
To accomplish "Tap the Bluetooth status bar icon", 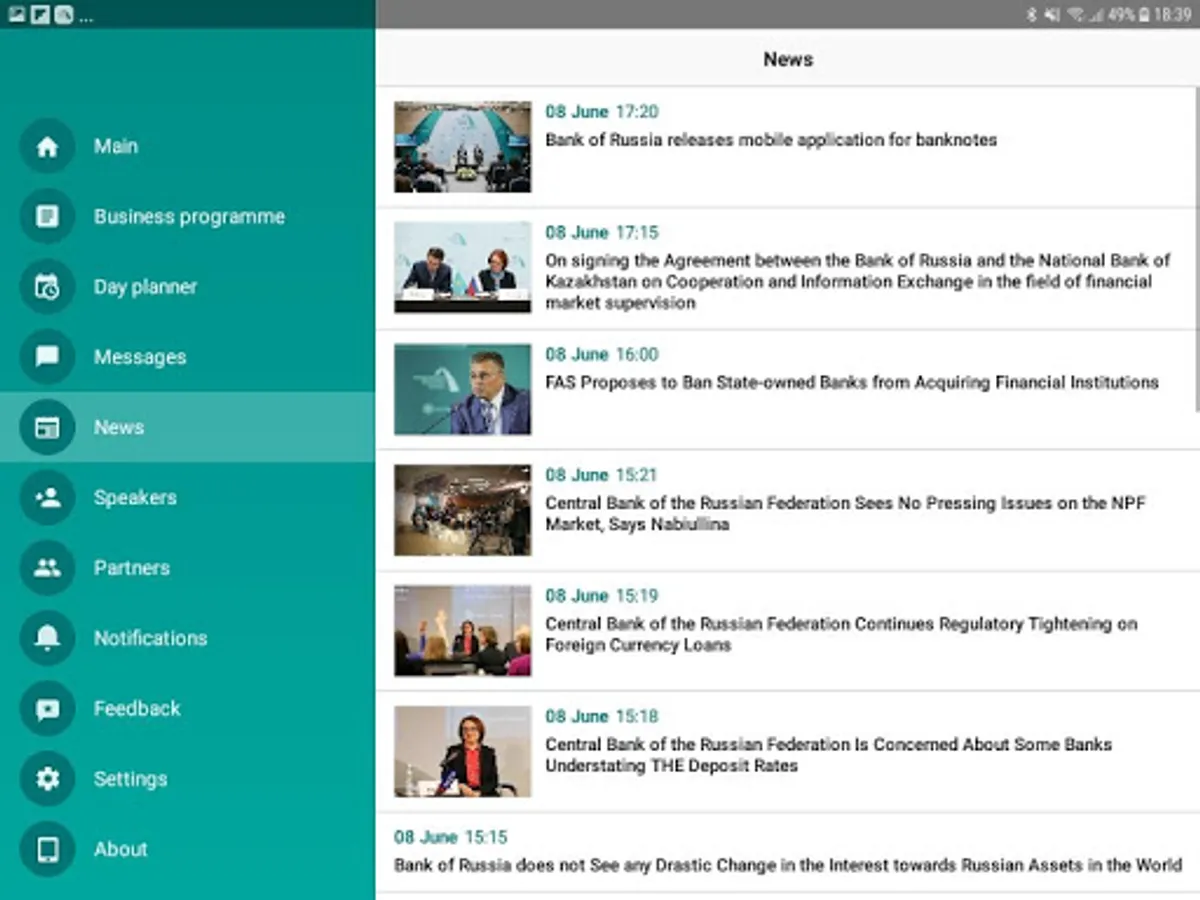I will click(x=1032, y=14).
